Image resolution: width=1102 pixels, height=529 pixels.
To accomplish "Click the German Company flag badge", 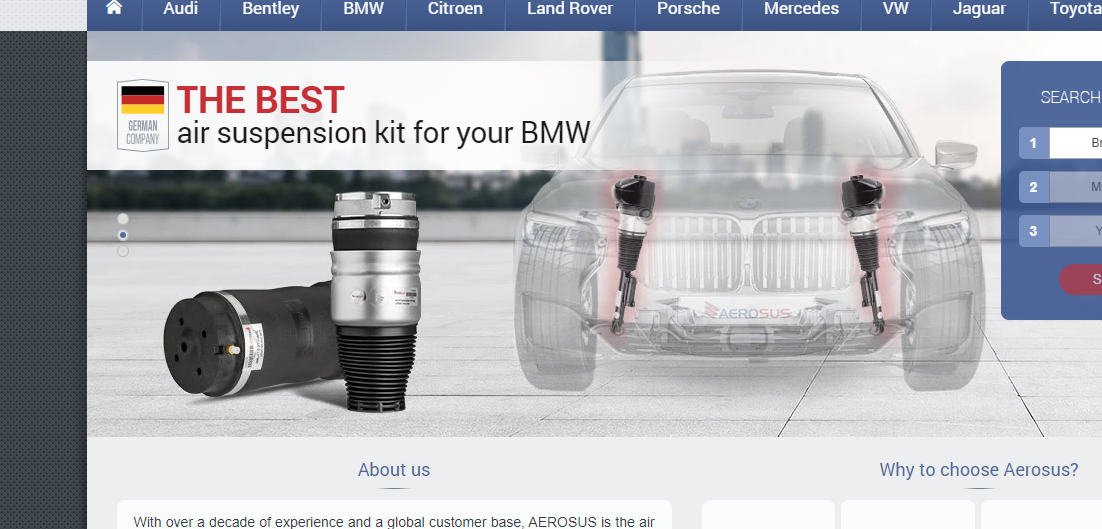I will [x=143, y=115].
